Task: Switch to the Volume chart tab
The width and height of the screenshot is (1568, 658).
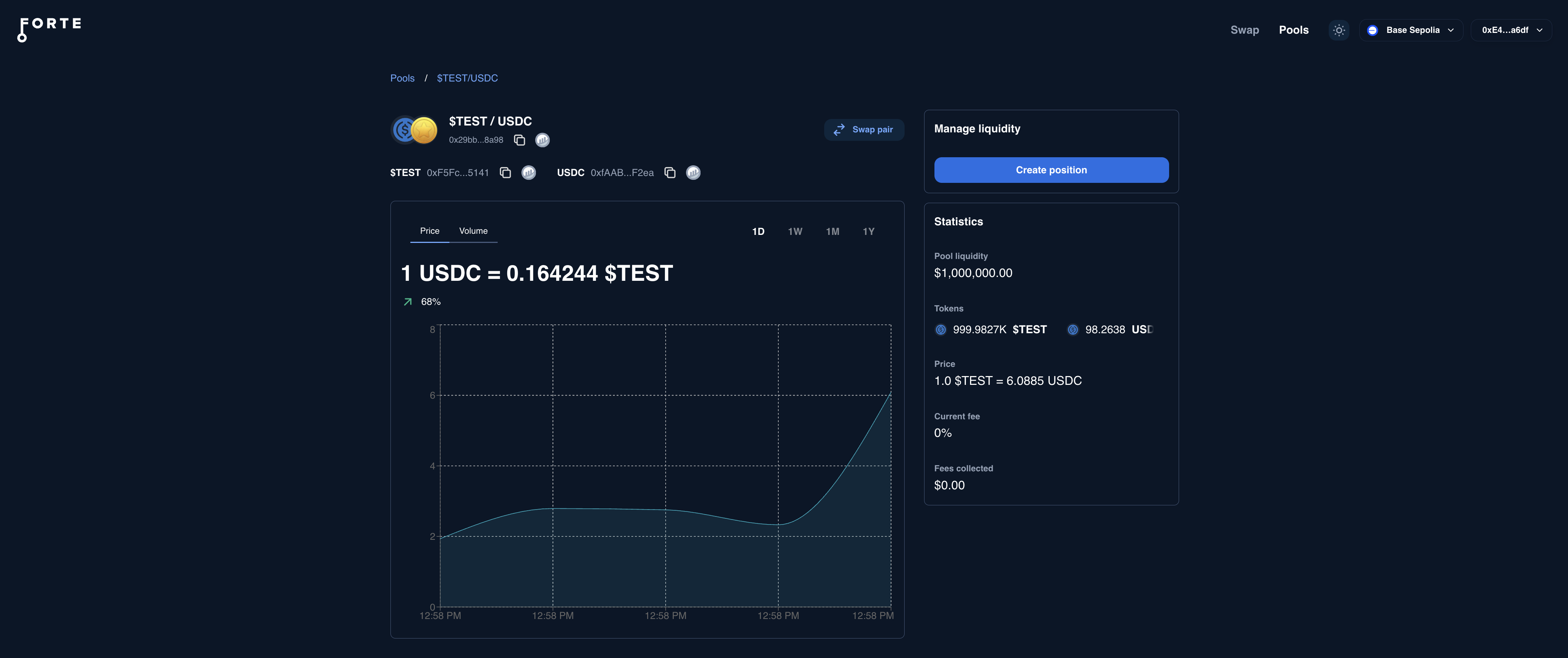Action: [x=474, y=231]
